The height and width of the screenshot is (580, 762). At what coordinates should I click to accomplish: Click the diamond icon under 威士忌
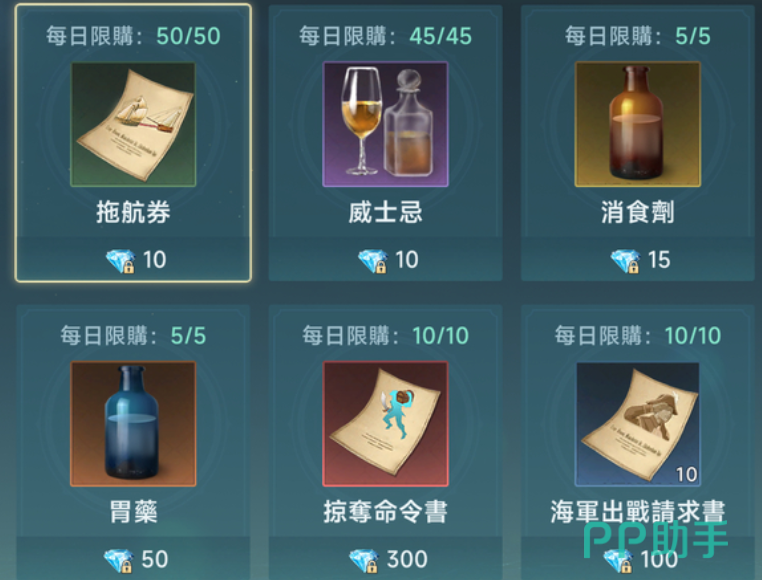point(373,261)
